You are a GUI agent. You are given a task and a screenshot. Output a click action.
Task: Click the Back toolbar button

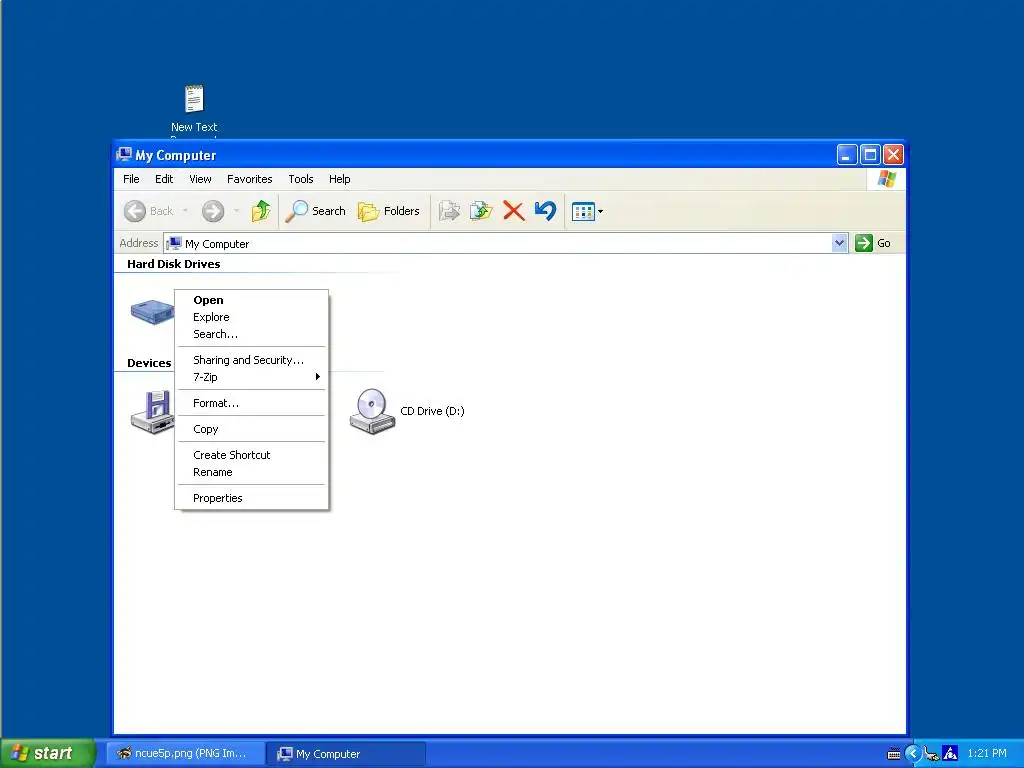149,211
